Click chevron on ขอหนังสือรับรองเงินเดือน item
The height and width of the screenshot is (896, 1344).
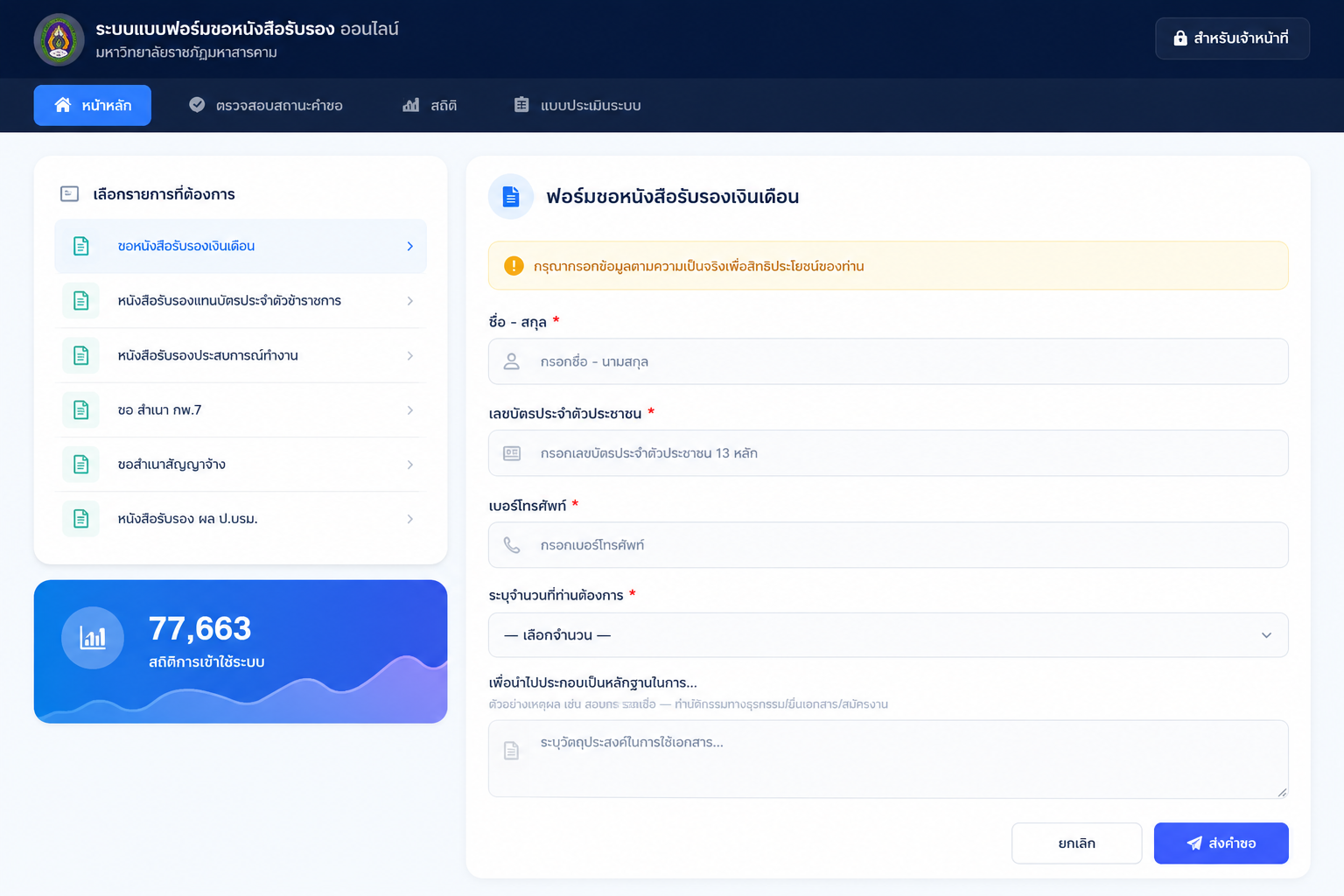coord(410,247)
